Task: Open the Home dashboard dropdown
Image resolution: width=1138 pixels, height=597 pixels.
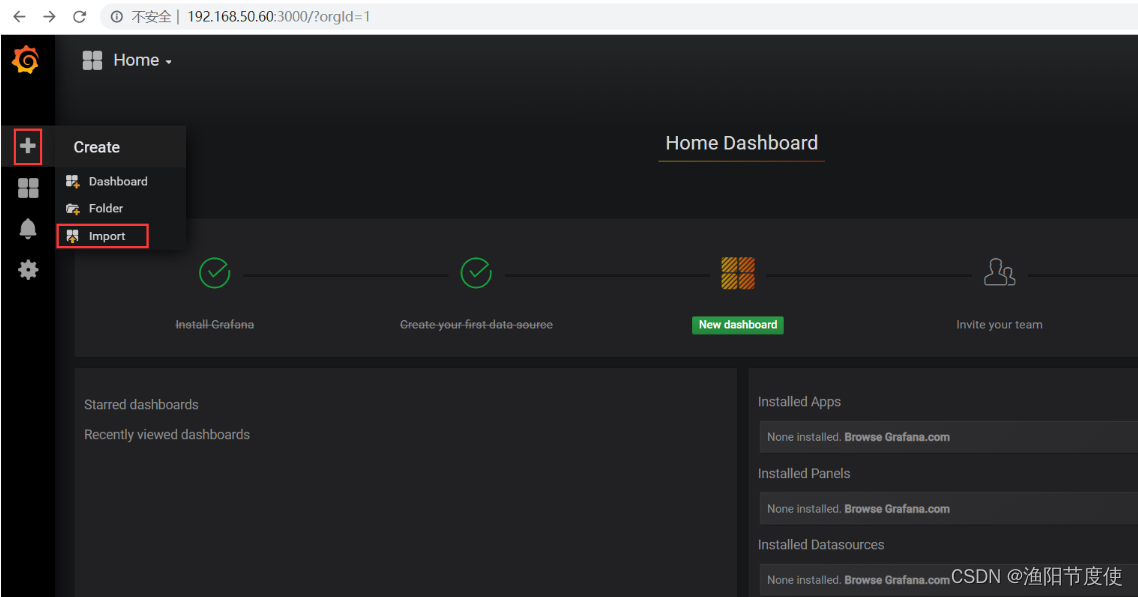Action: tap(142, 60)
